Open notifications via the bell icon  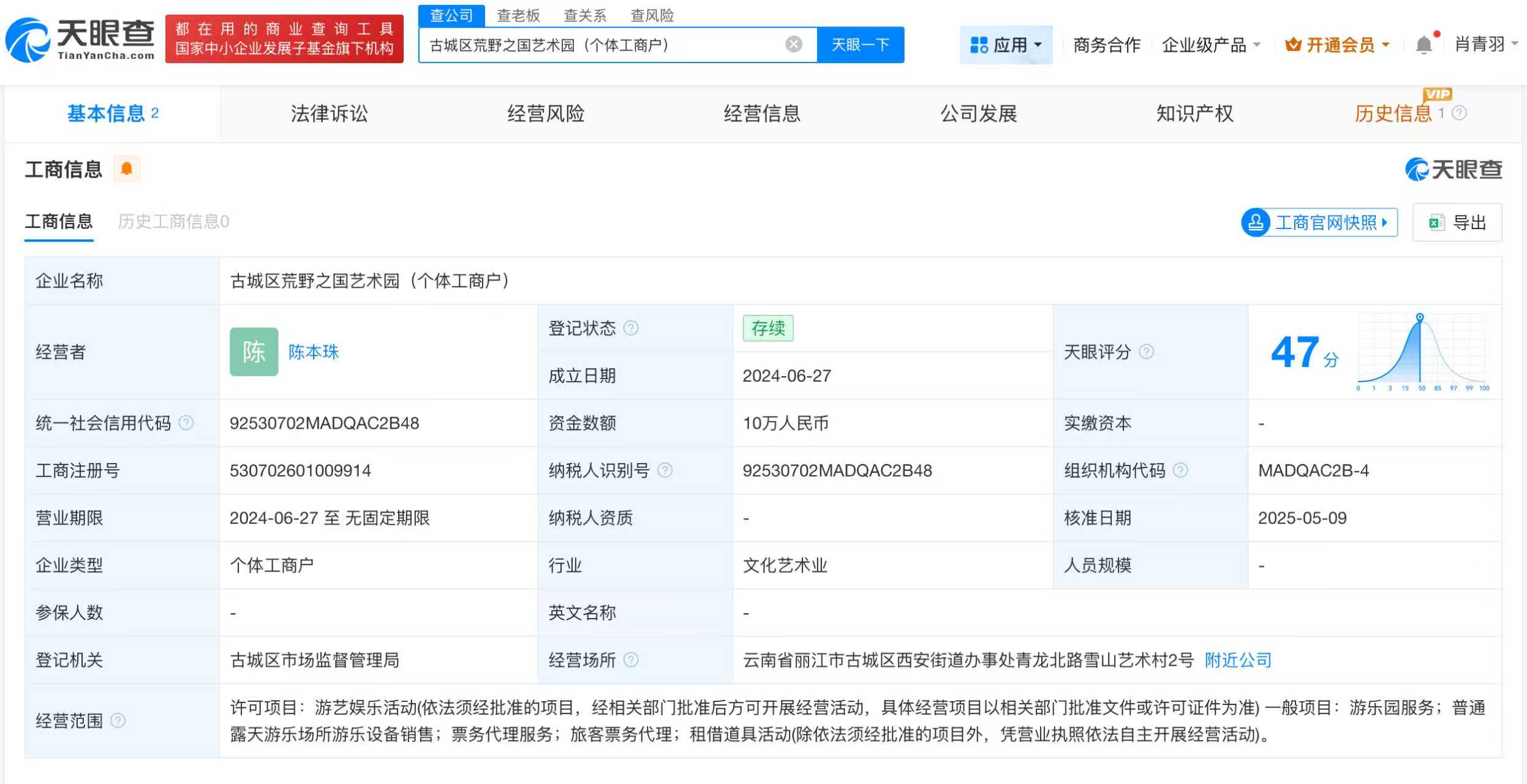point(1423,44)
